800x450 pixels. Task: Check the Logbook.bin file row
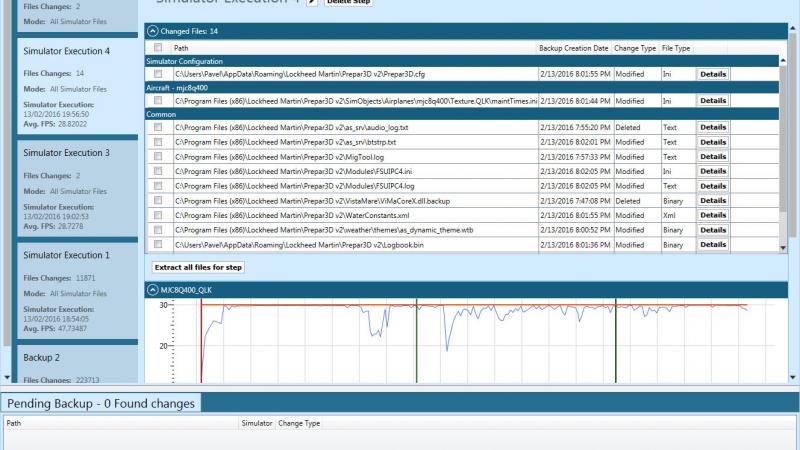[x=158, y=244]
